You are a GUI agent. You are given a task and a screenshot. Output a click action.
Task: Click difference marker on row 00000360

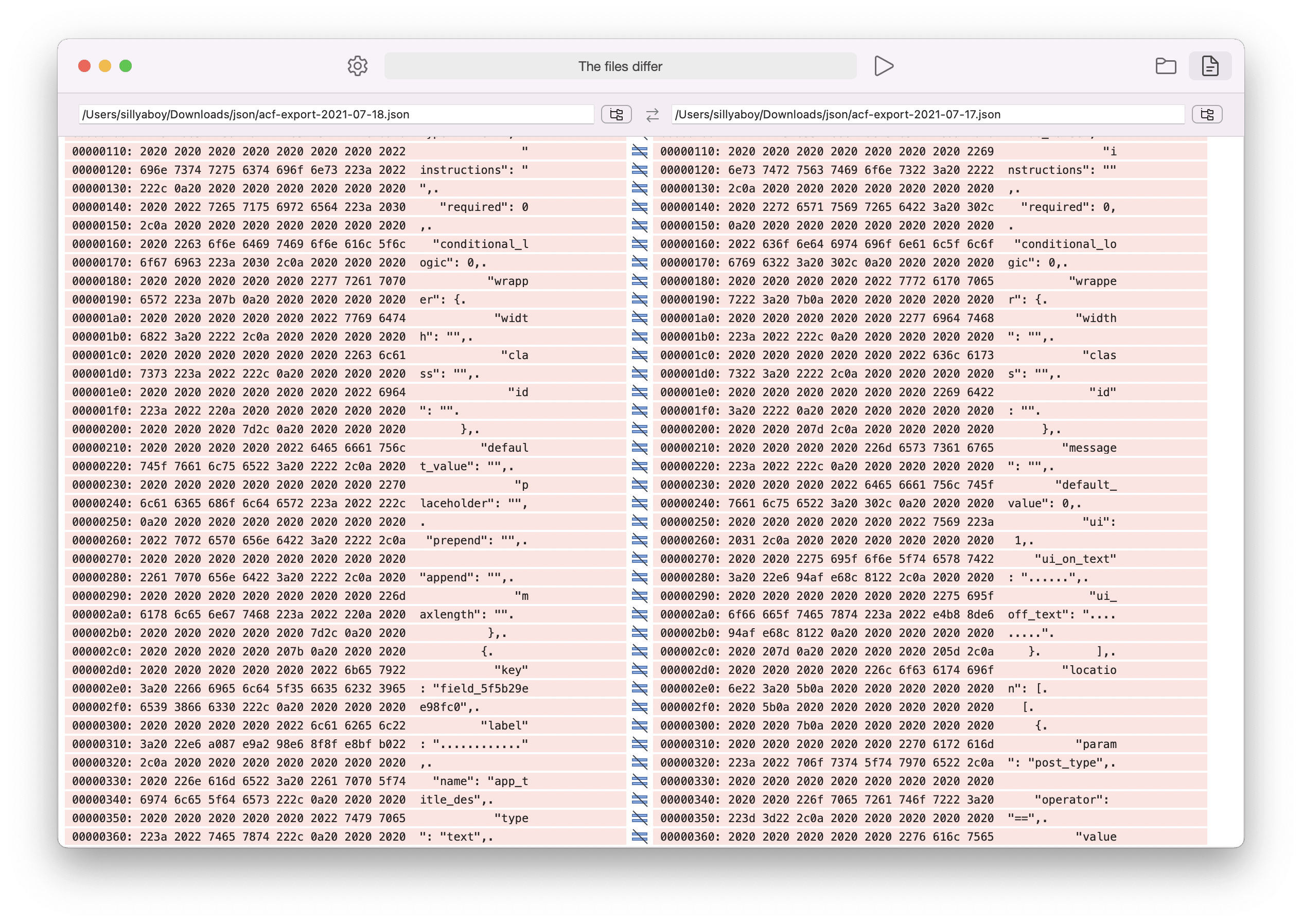pyautogui.click(x=640, y=837)
